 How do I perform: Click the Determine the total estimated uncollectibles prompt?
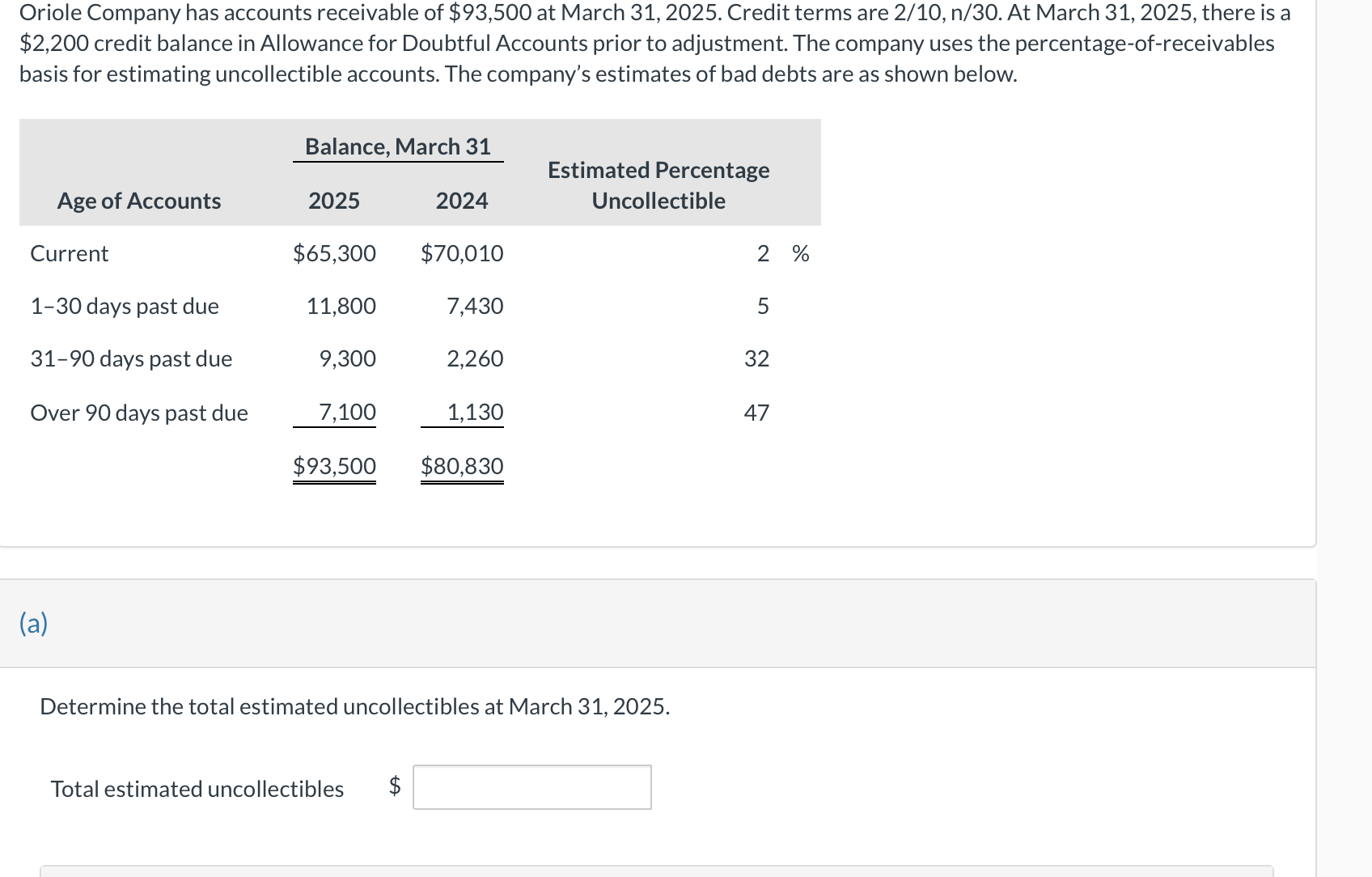[354, 706]
